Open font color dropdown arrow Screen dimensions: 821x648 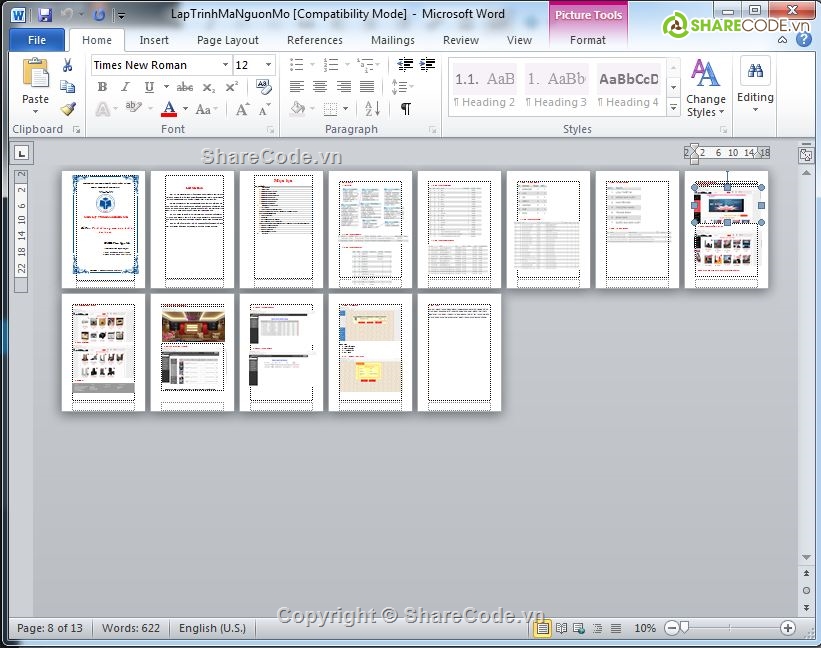tap(185, 109)
